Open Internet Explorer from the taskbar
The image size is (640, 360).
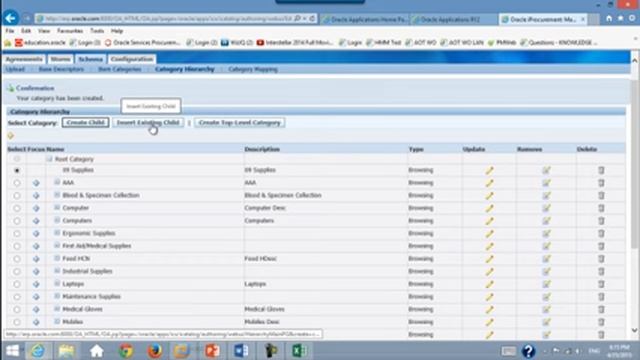click(38, 351)
